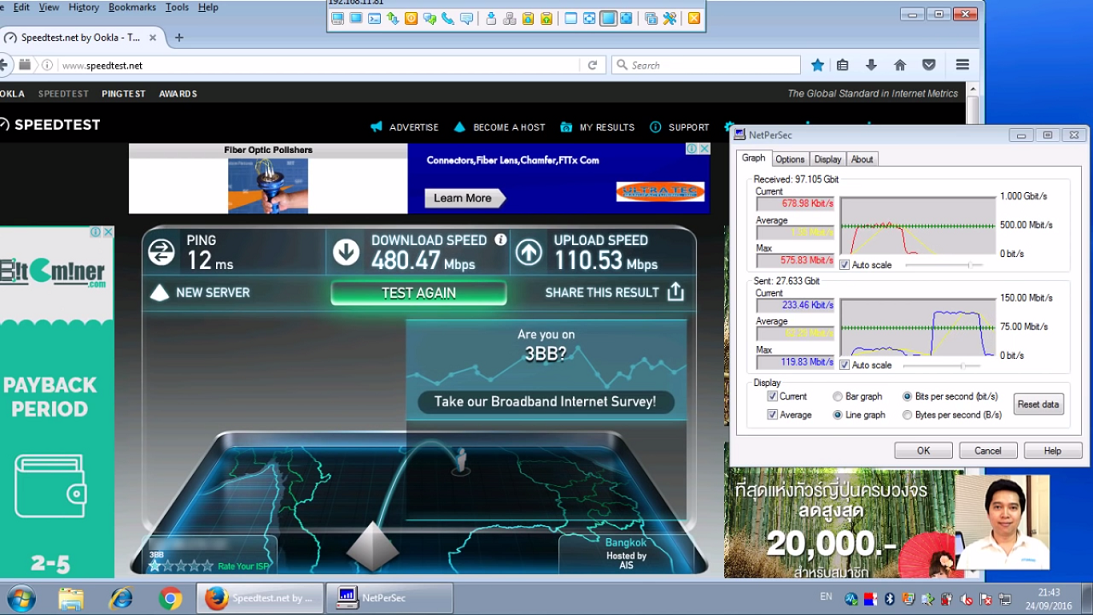Click the TEST AGAIN button
This screenshot has width=1093, height=615.
pos(418,293)
